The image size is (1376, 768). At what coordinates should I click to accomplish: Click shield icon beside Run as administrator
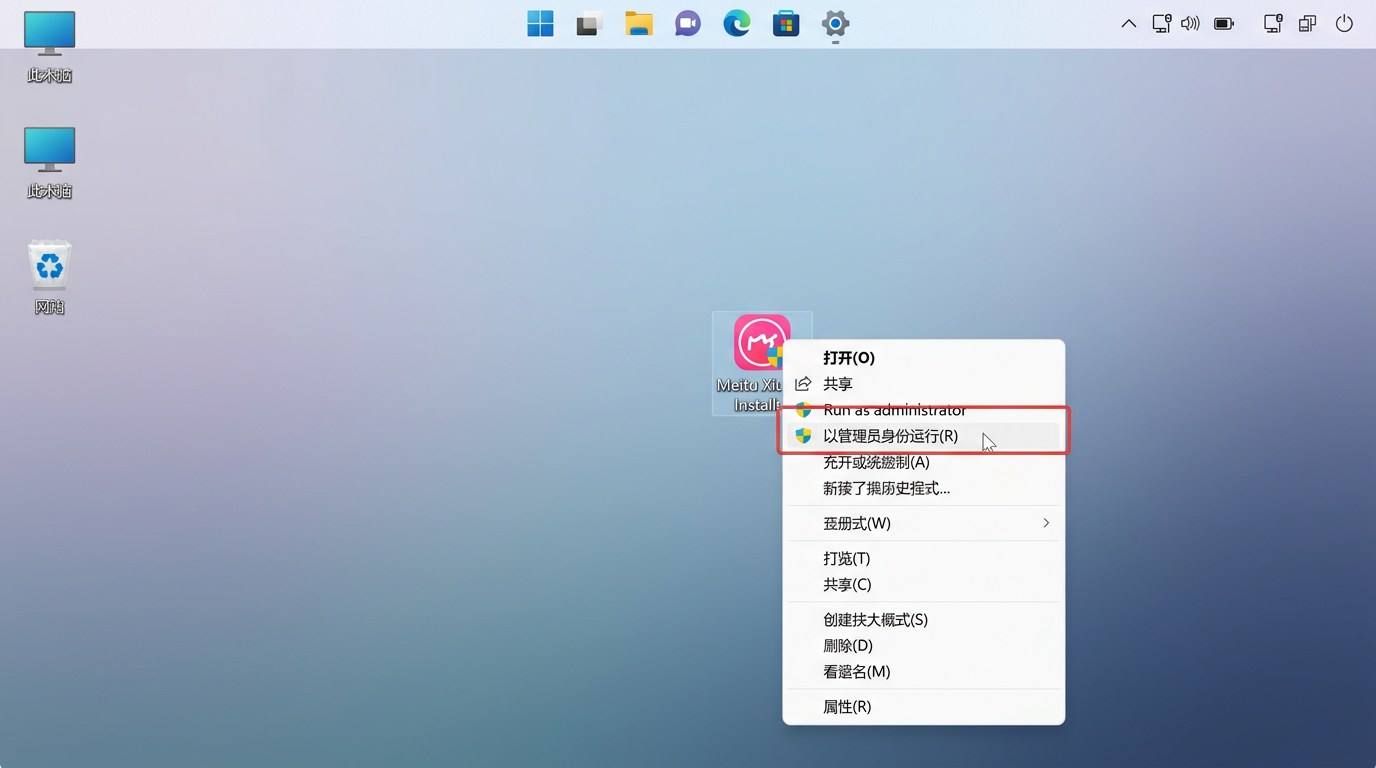[803, 410]
